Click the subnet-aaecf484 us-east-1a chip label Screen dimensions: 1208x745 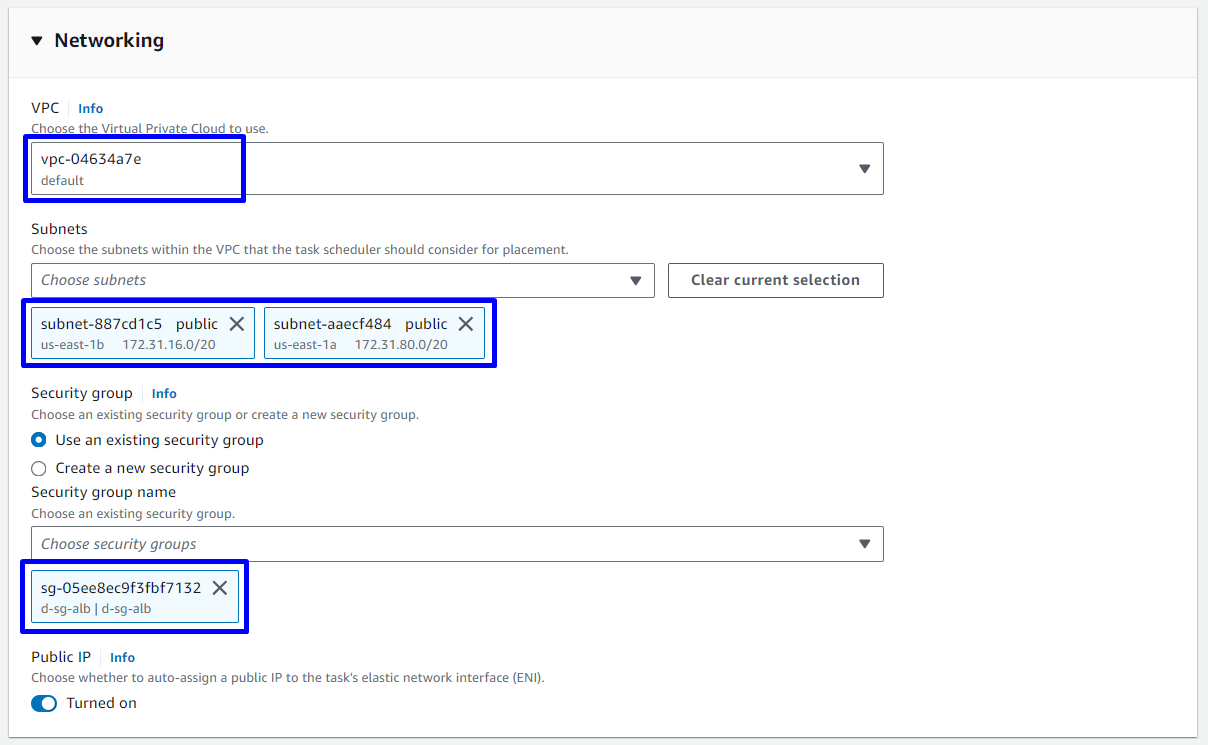tap(360, 333)
